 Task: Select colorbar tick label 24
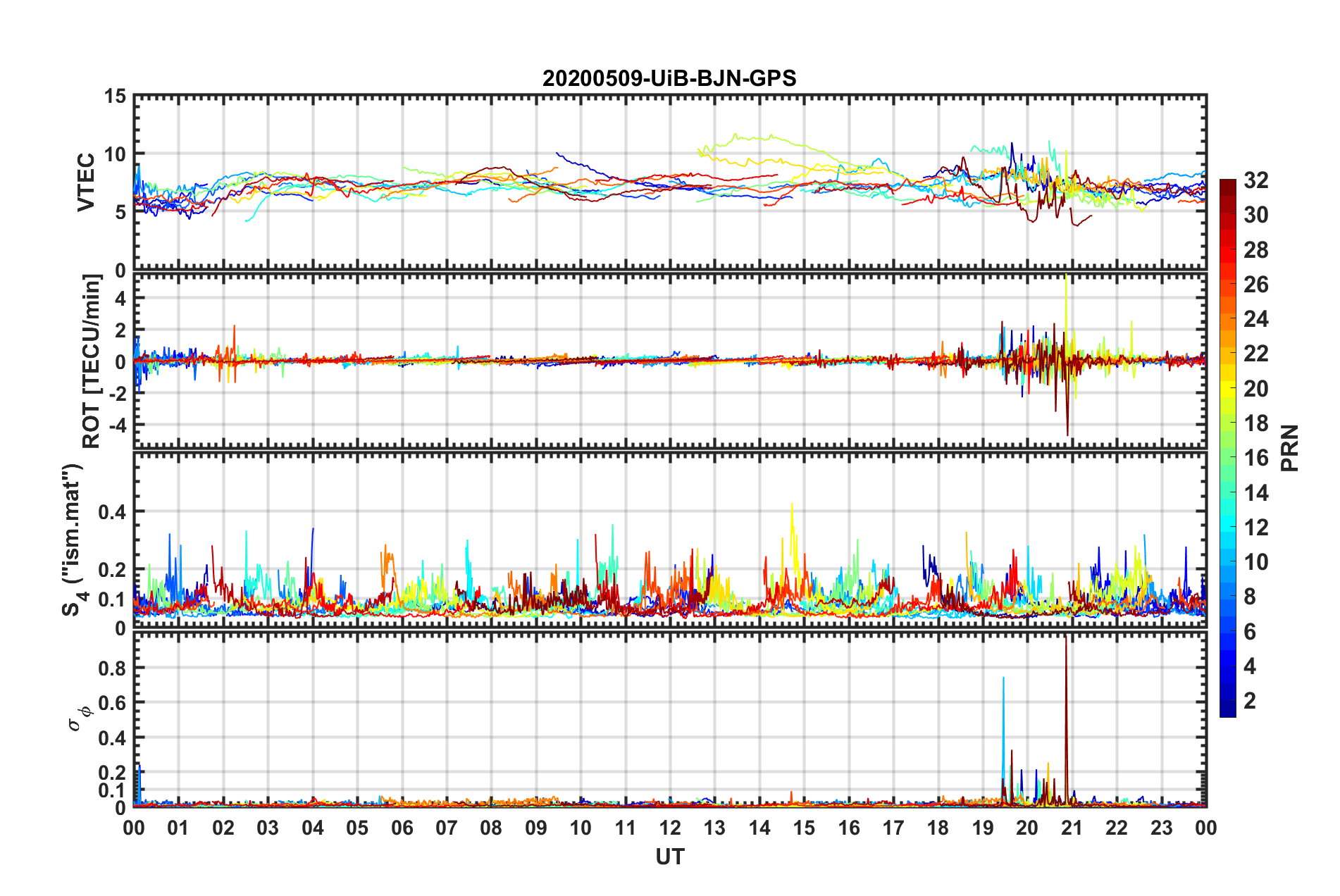[1256, 319]
